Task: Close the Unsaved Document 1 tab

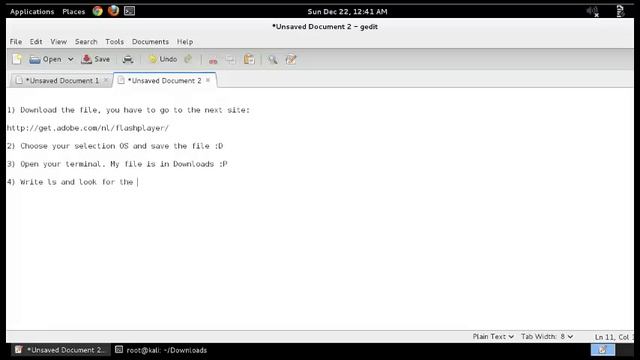Action: pyautogui.click(x=106, y=80)
